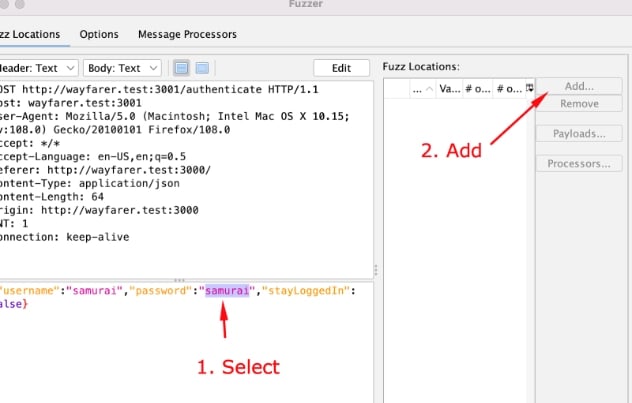Open the Options tab
The width and height of the screenshot is (632, 403).
99,34
